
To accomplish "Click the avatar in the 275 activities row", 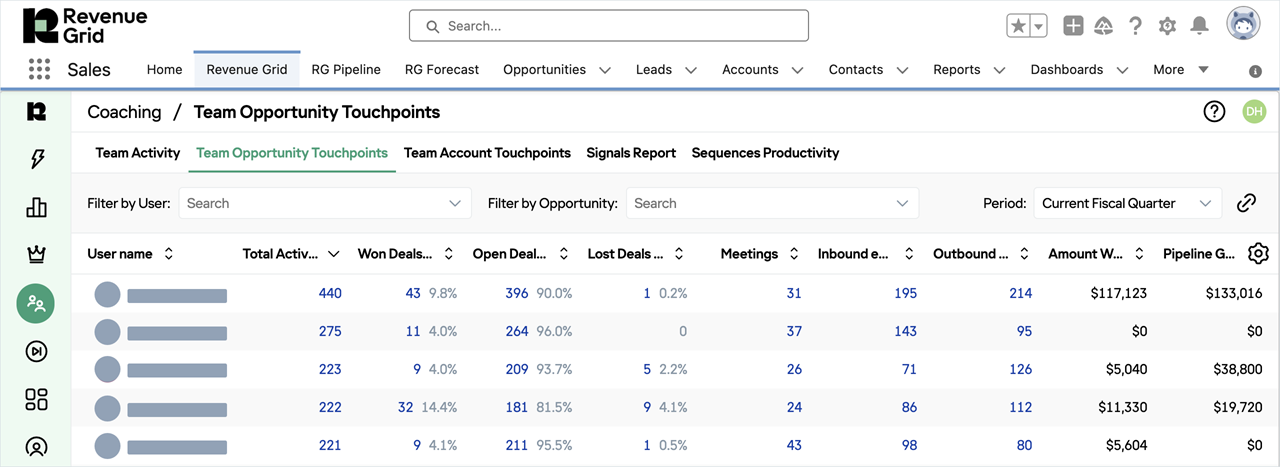I will point(107,332).
